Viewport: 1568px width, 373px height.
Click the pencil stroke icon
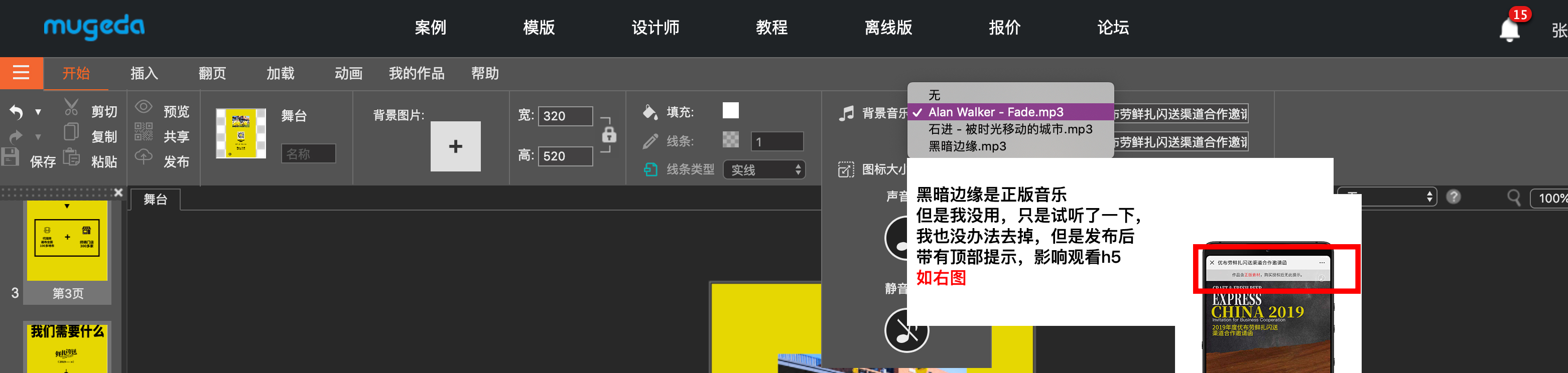click(x=650, y=141)
